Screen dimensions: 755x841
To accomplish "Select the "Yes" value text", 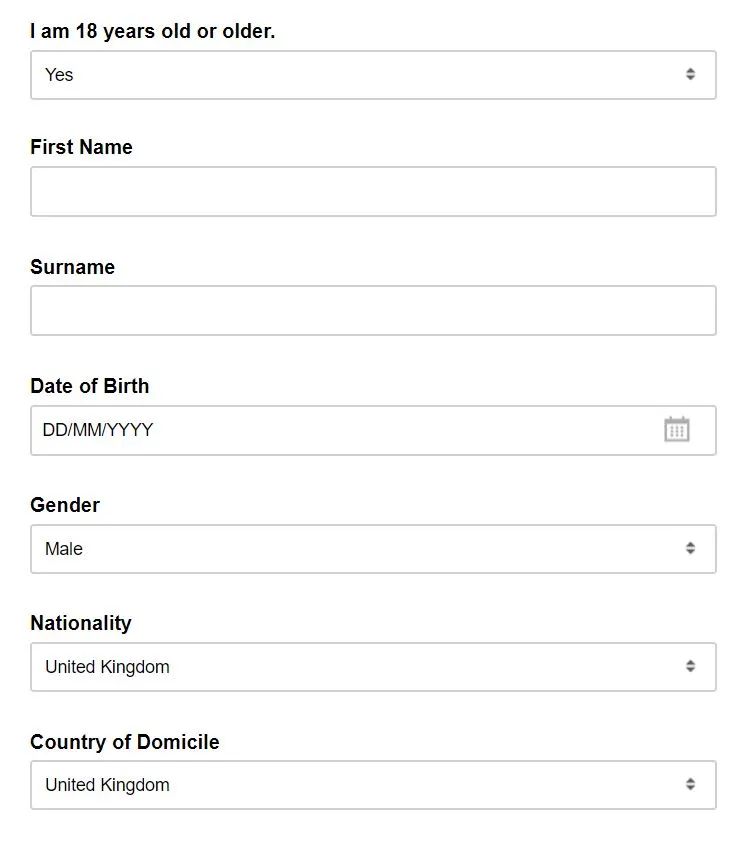I will point(59,75).
